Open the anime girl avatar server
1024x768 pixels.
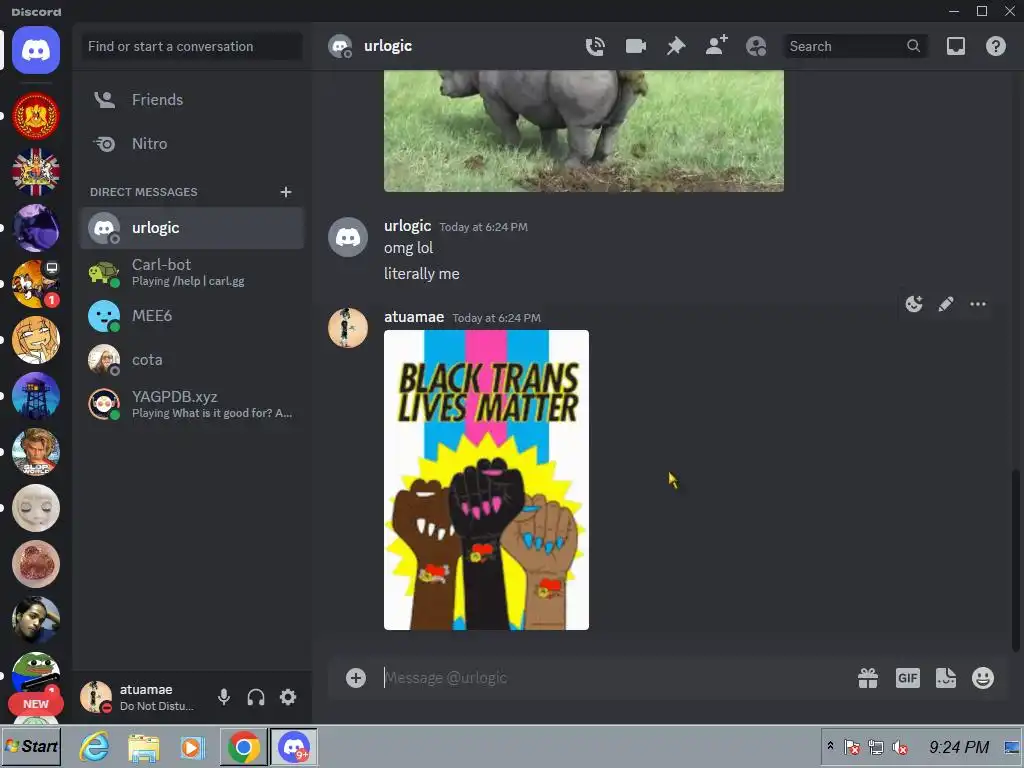coord(36,340)
